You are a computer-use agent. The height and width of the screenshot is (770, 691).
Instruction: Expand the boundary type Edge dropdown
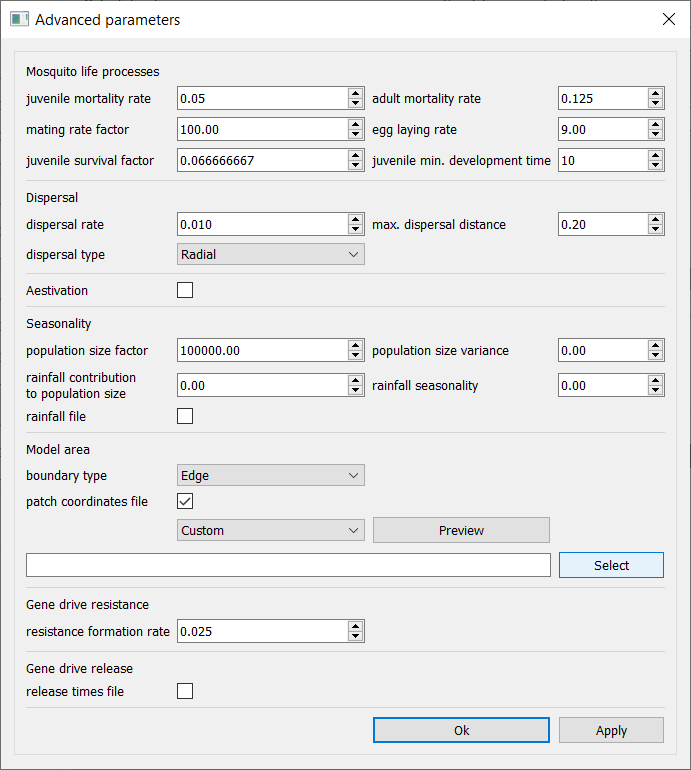click(x=270, y=475)
